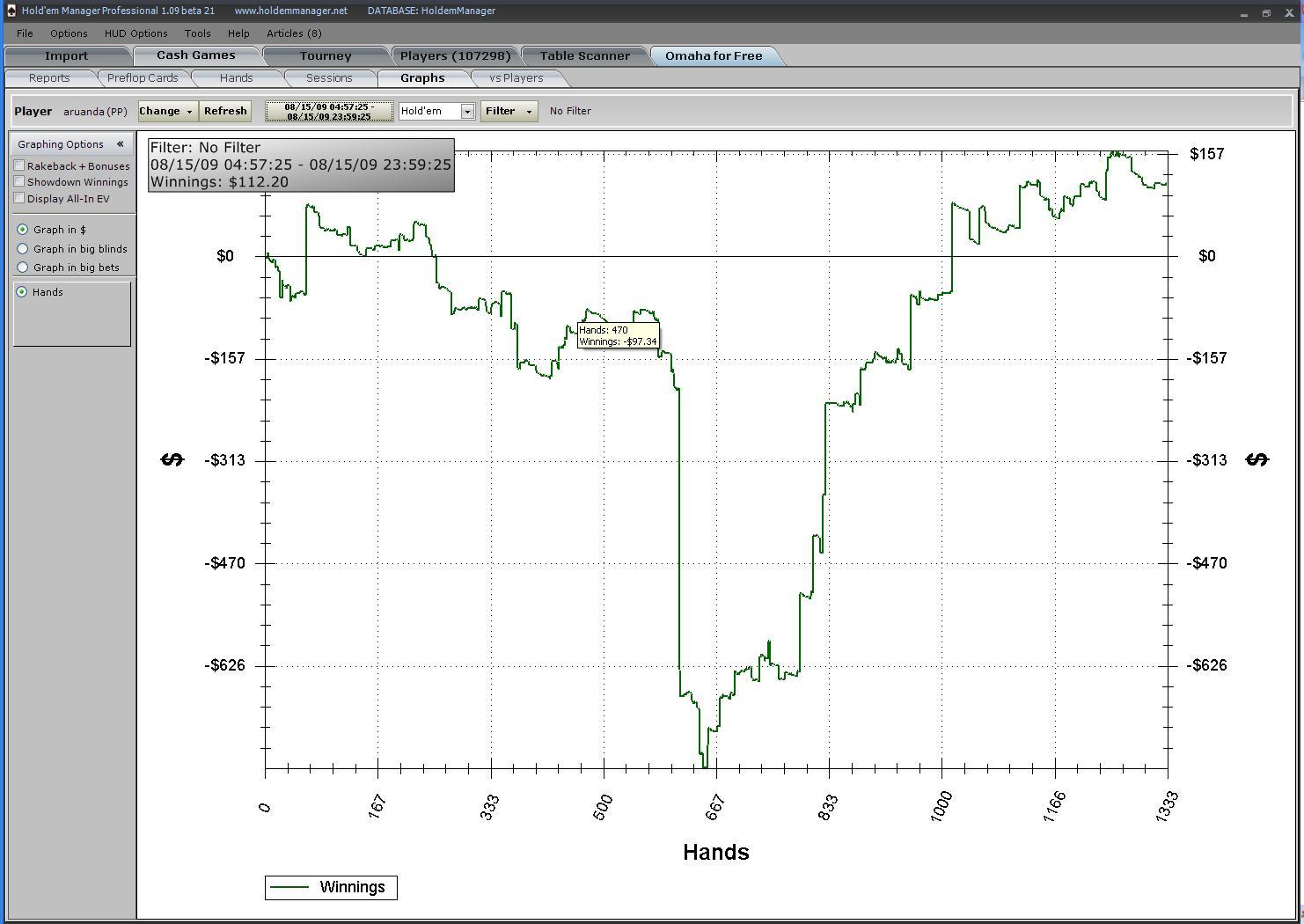Open the Change player dropdown
The width and height of the screenshot is (1304, 924).
(x=167, y=111)
